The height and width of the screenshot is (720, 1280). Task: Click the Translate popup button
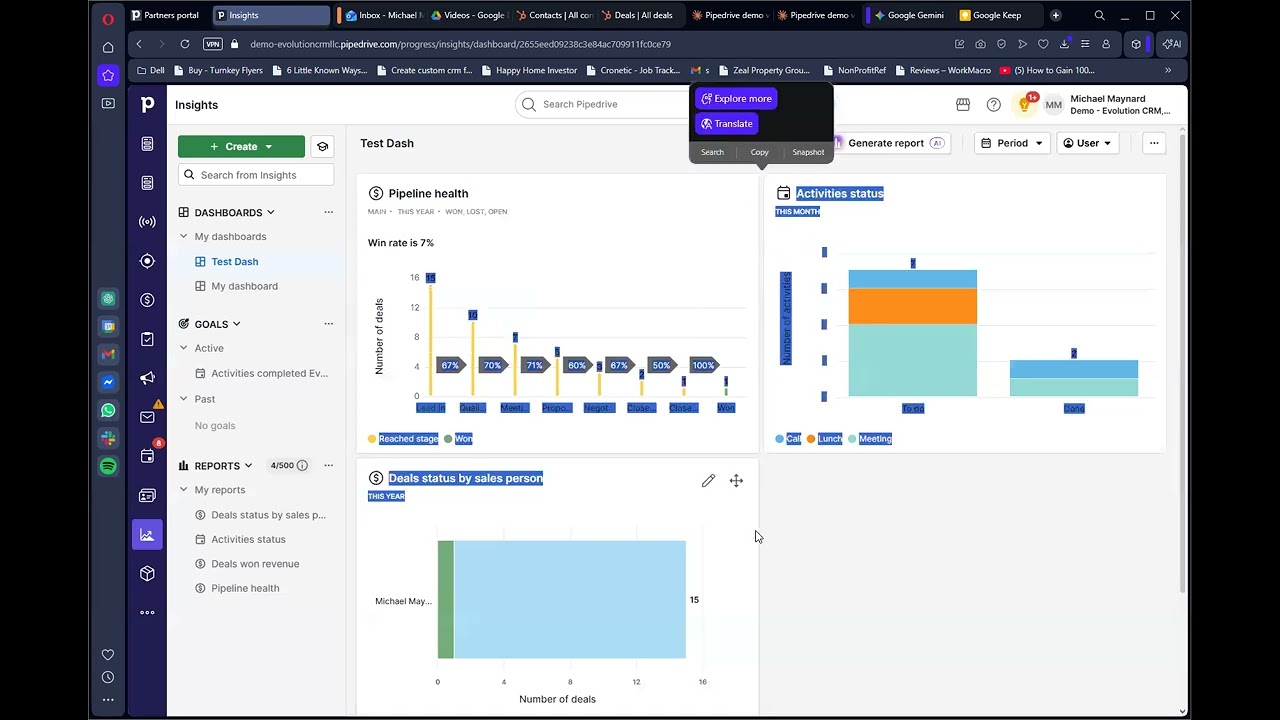727,124
